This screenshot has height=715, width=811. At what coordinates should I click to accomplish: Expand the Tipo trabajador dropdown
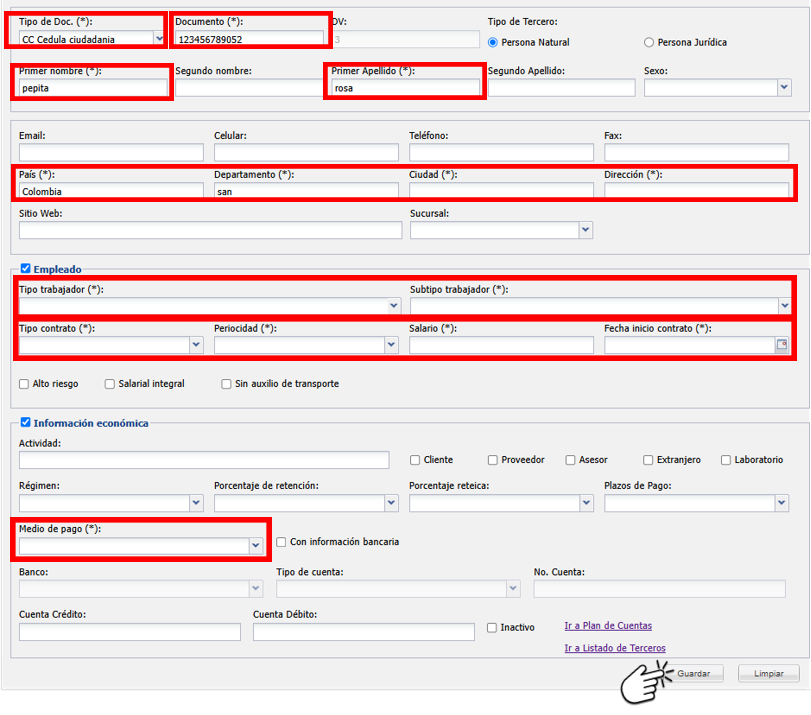(394, 306)
